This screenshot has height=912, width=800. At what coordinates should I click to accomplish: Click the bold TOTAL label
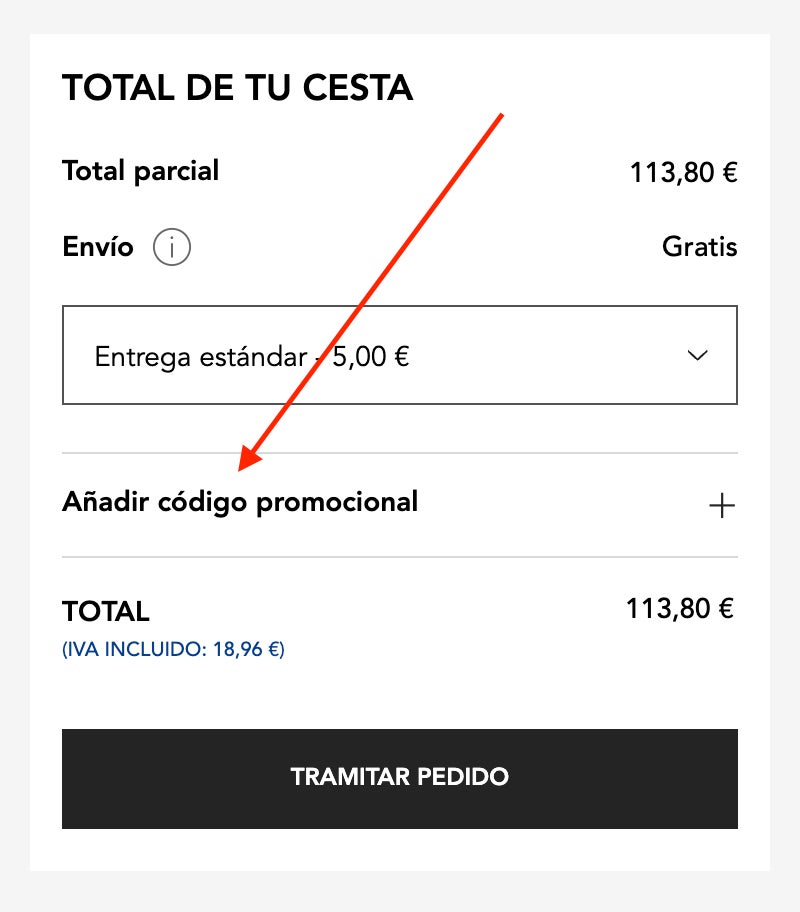click(x=105, y=611)
